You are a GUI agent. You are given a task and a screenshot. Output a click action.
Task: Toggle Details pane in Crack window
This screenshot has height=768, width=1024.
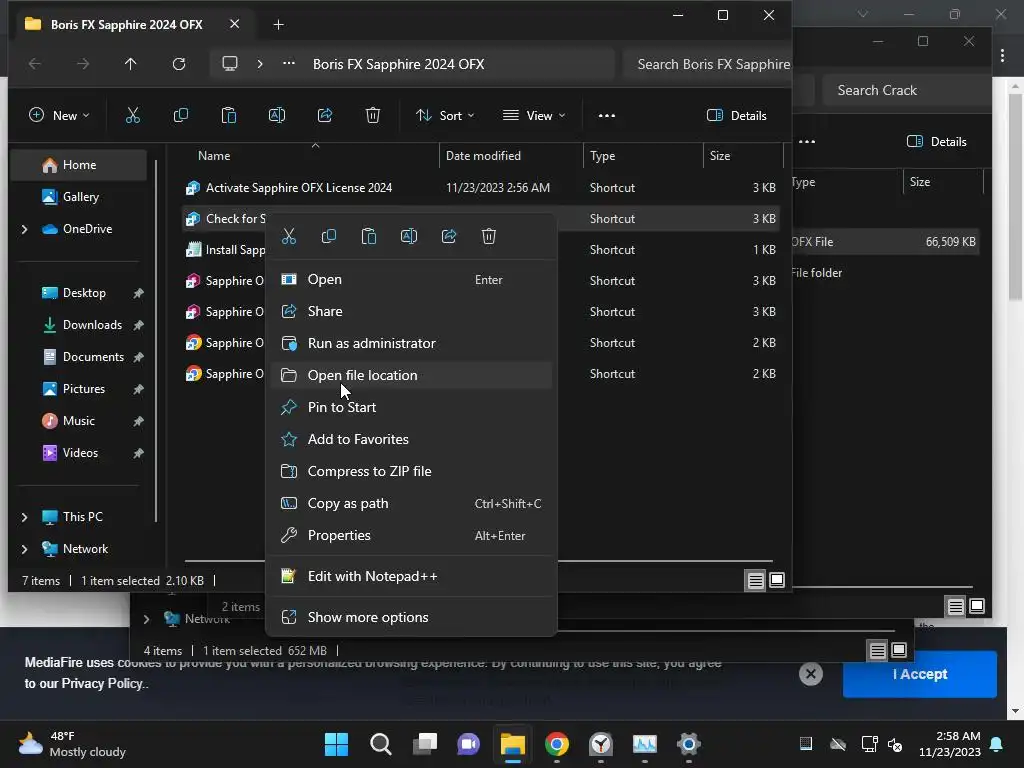pyautogui.click(x=936, y=142)
